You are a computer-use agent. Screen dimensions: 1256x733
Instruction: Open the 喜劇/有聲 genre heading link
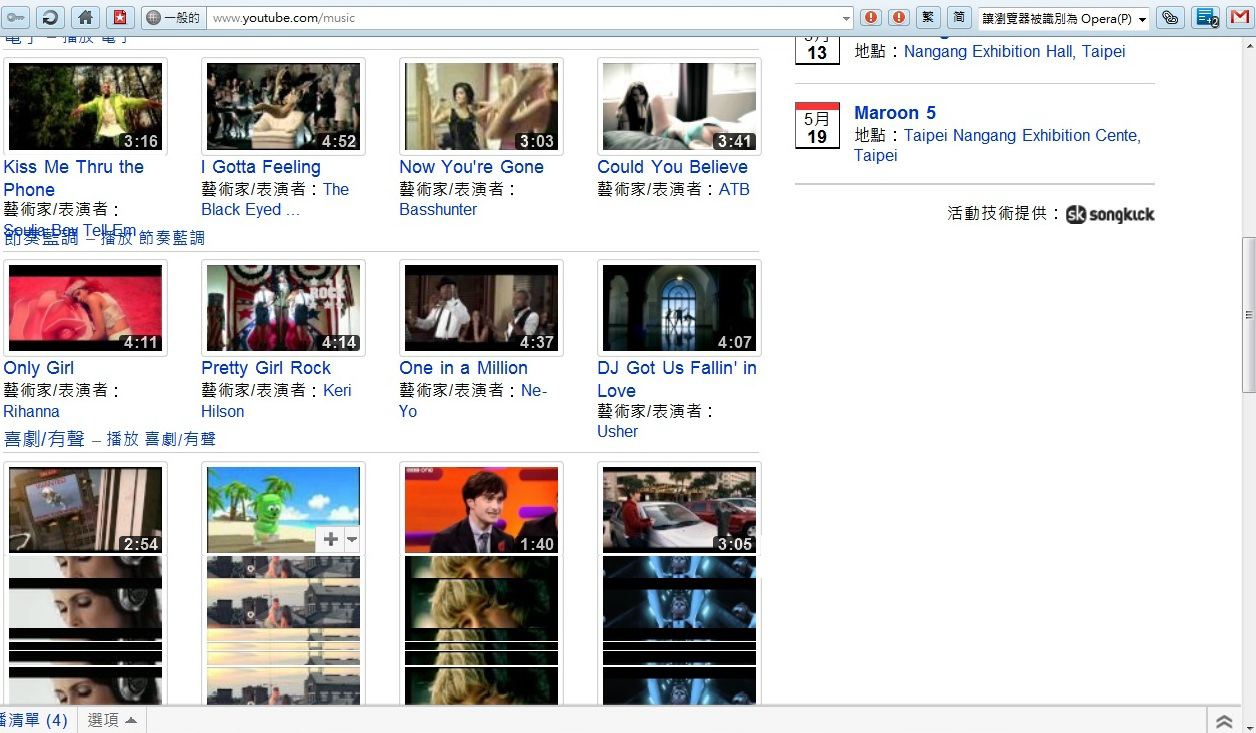44,439
